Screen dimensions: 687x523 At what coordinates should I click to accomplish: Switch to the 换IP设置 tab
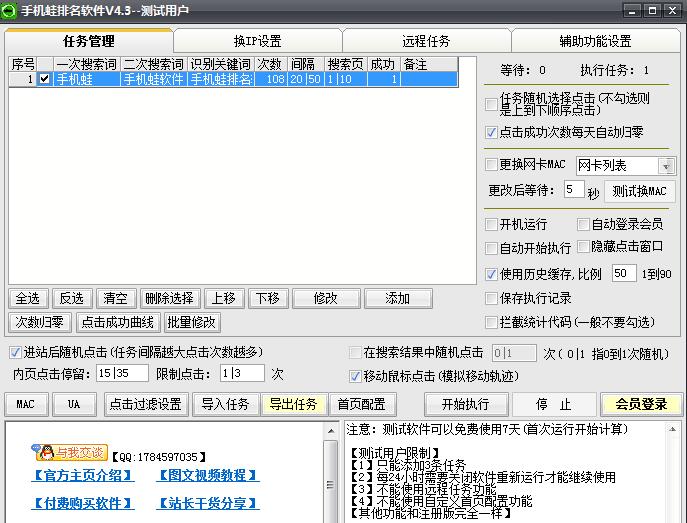257,41
